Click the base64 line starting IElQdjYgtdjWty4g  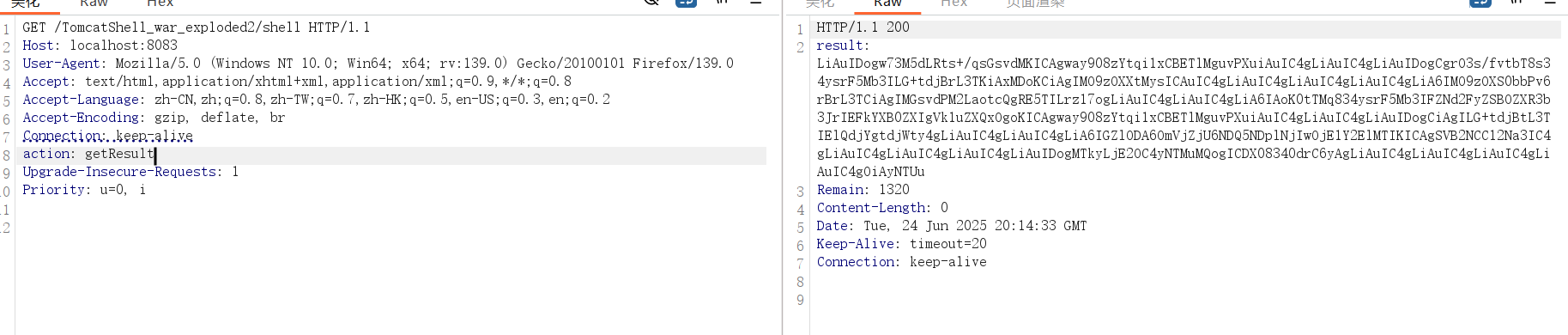[1184, 136]
